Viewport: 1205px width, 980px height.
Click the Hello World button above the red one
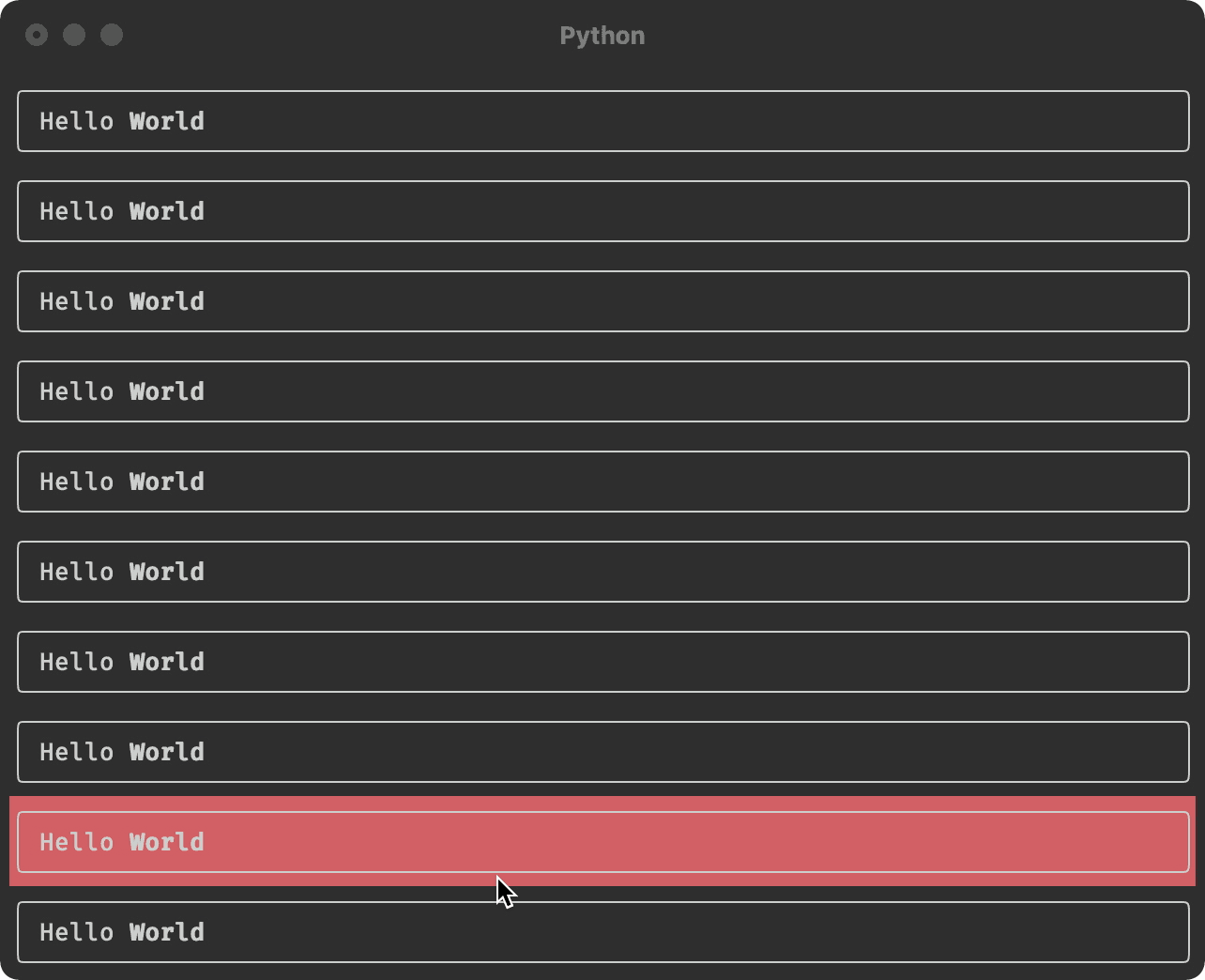[x=602, y=752]
